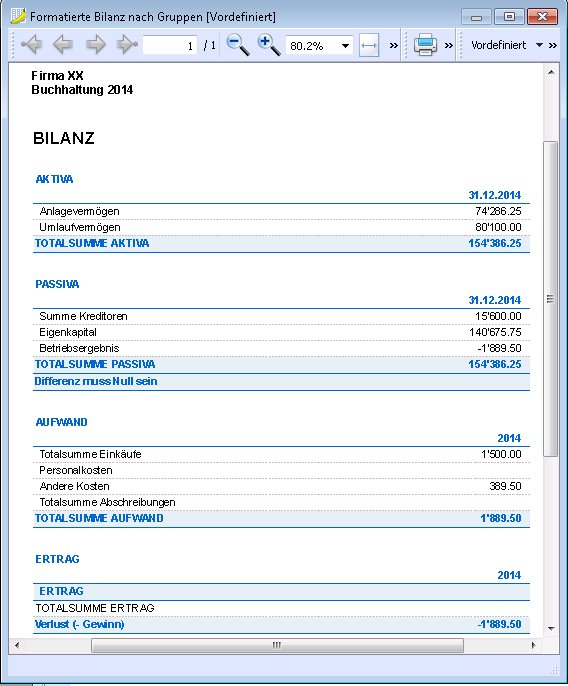Zoom out with the minus magnifier
The height and width of the screenshot is (686, 568).
(238, 45)
